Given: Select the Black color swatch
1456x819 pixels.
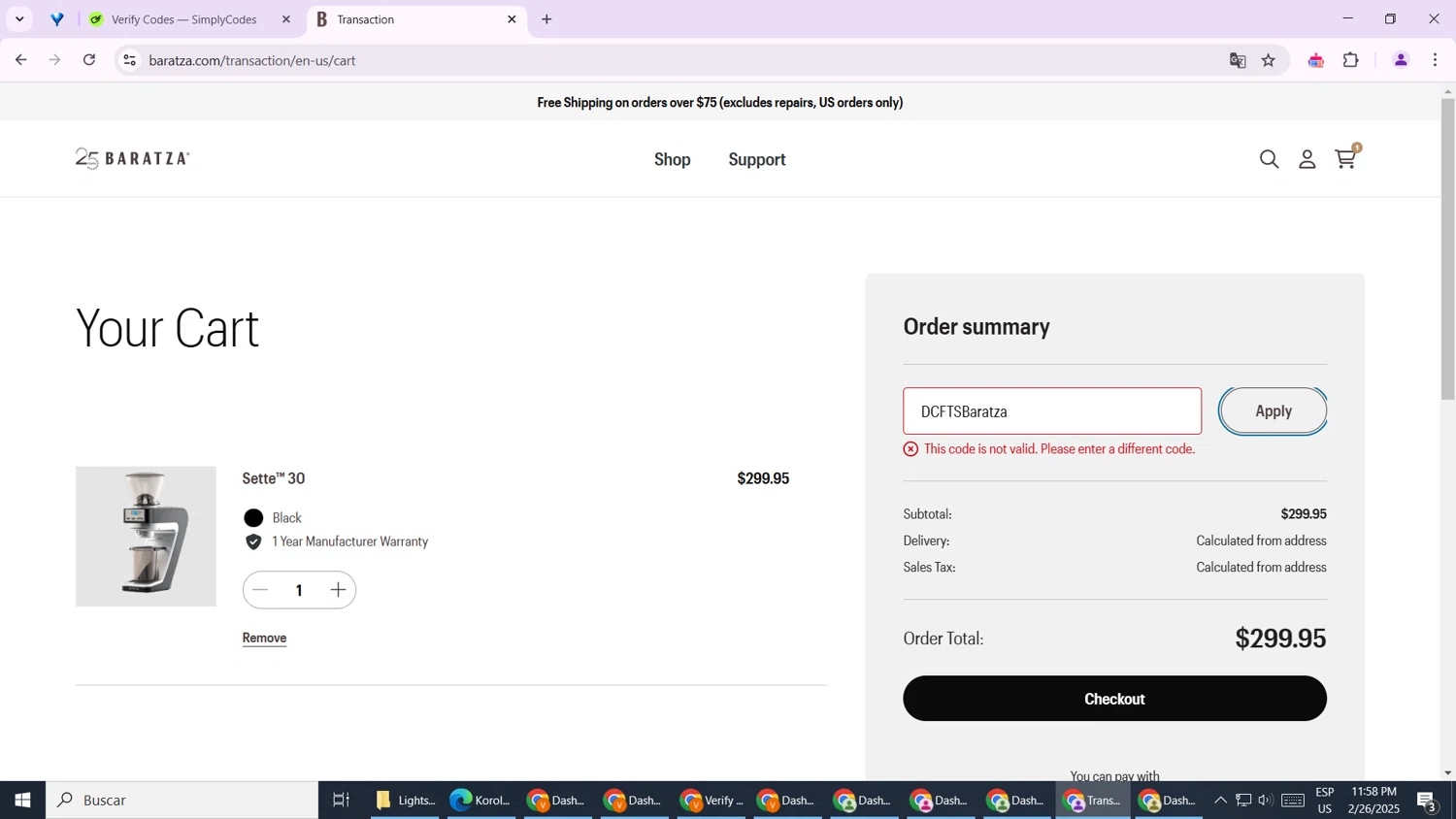Looking at the screenshot, I should coord(254,518).
